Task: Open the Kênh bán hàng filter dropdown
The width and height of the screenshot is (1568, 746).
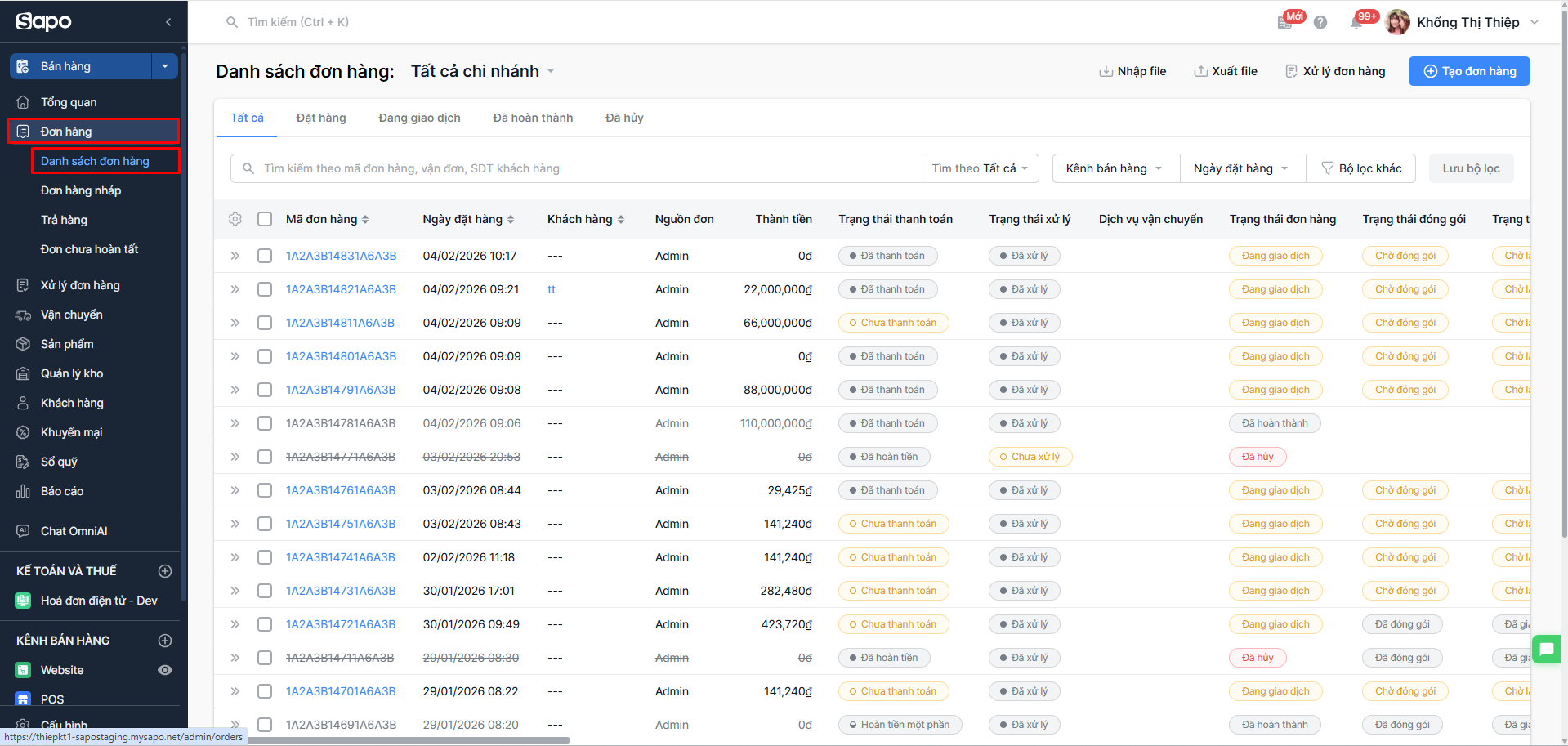Action: pos(1114,168)
